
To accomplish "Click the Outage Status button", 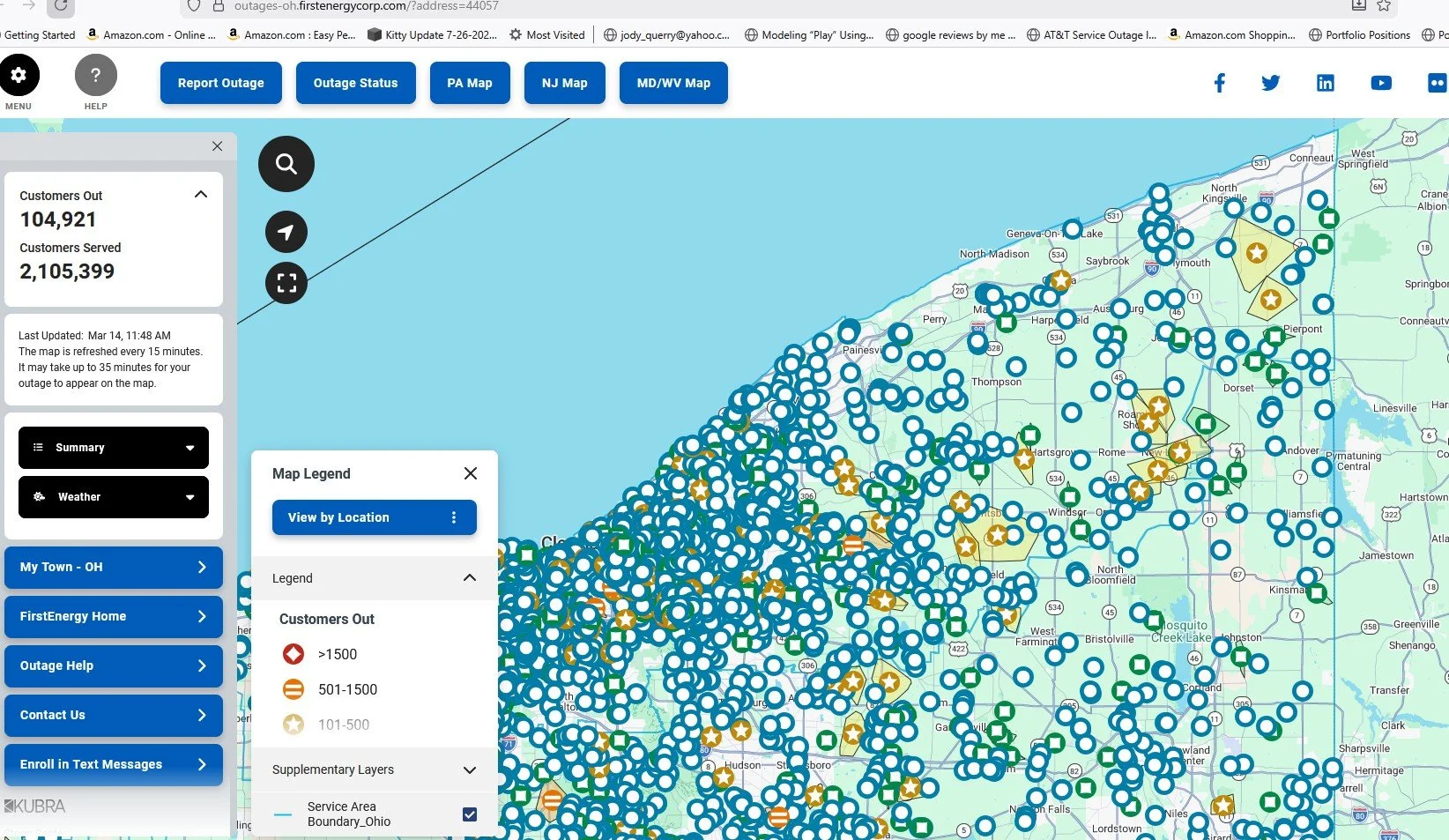I will pos(356,83).
